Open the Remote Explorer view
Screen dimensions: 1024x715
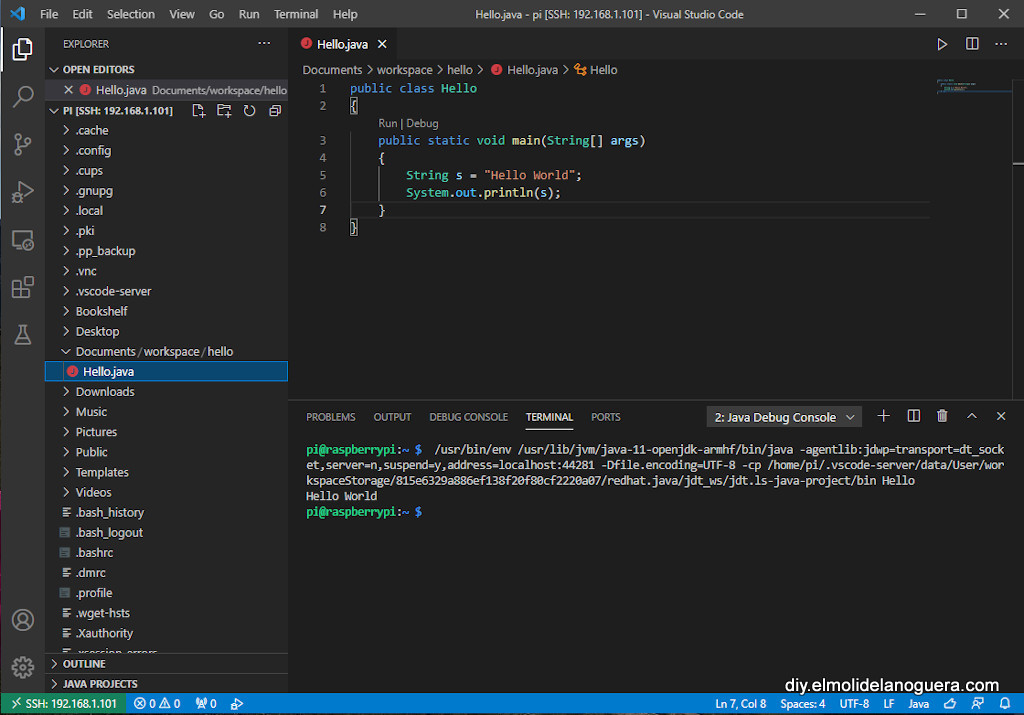click(22, 240)
